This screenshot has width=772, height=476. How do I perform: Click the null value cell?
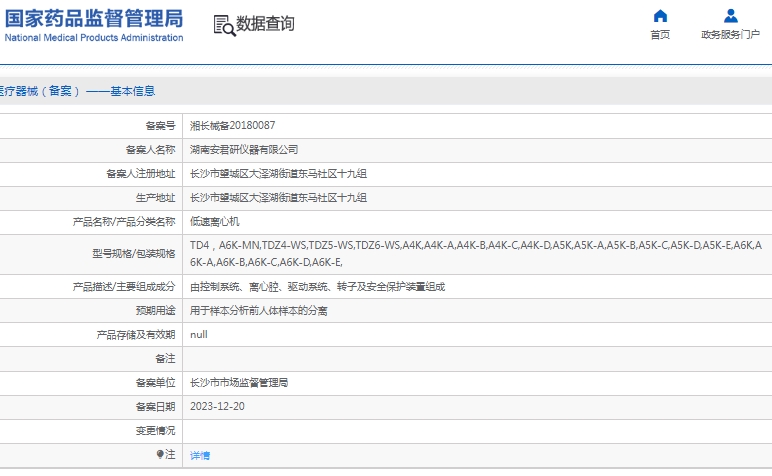(199, 335)
